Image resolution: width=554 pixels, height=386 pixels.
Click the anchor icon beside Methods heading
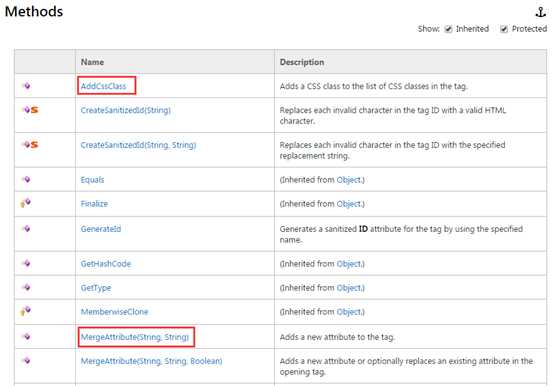541,12
